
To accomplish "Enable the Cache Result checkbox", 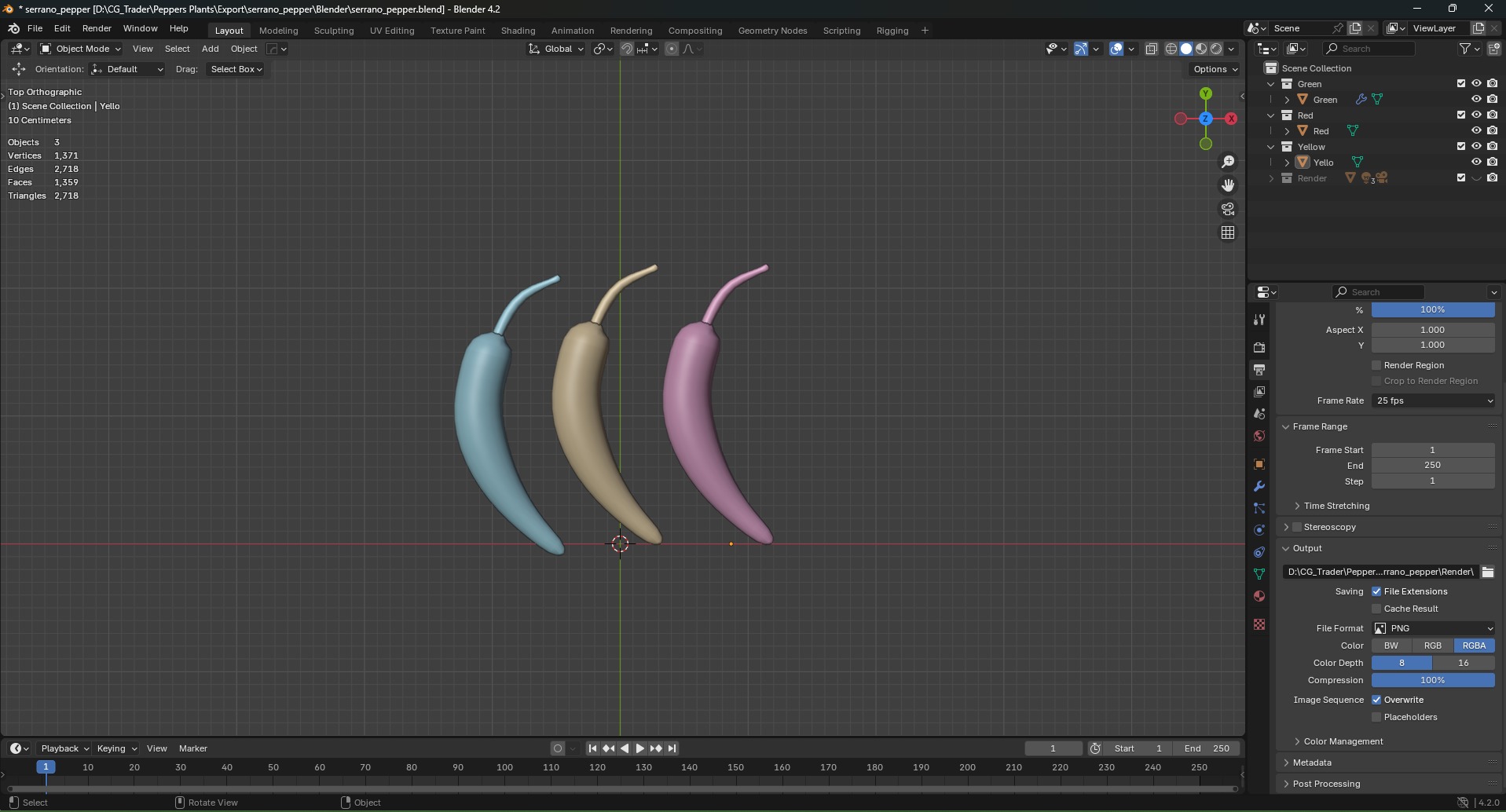I will (1376, 609).
